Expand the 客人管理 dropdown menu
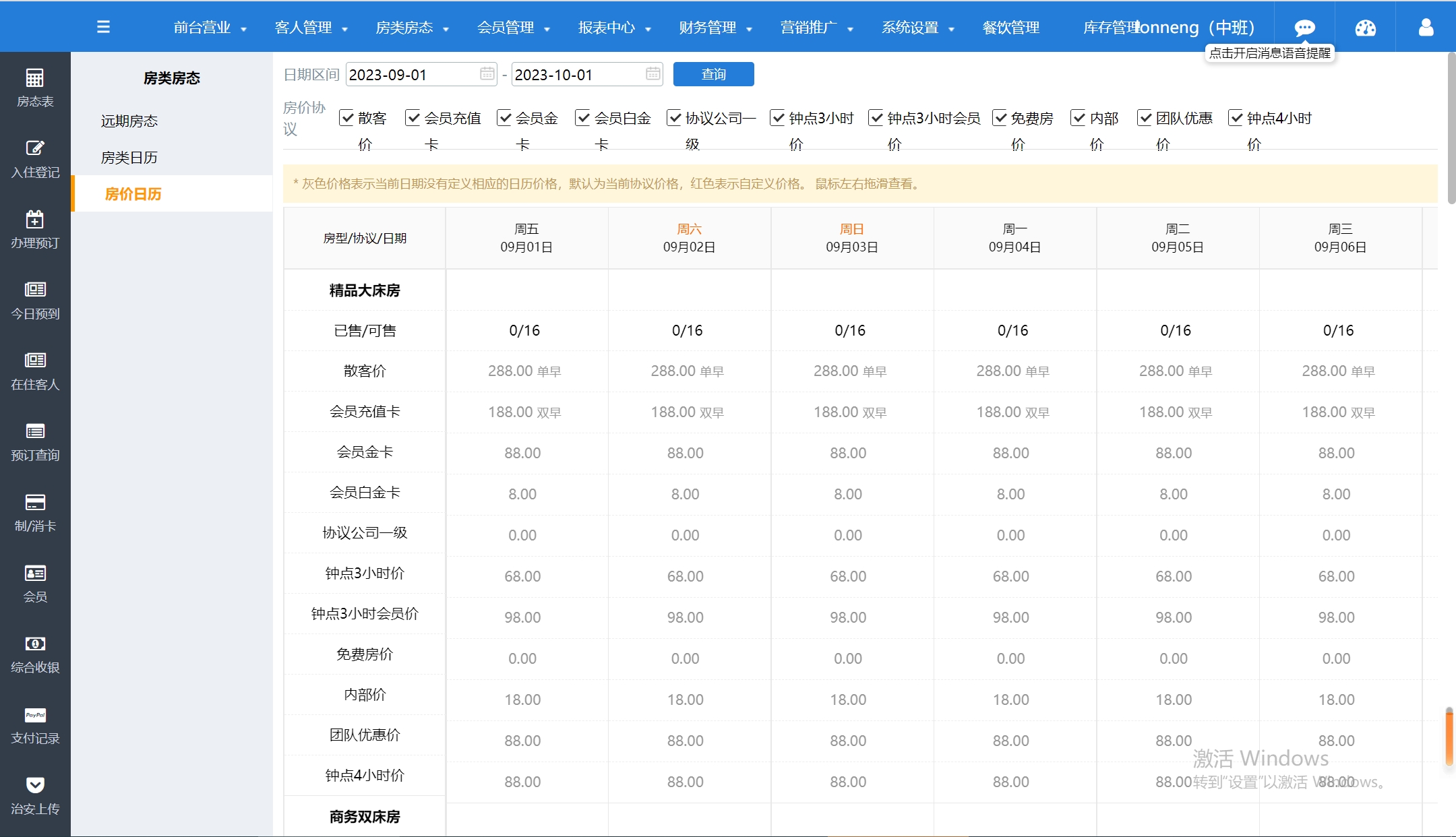The width and height of the screenshot is (1456, 837). pyautogui.click(x=311, y=28)
